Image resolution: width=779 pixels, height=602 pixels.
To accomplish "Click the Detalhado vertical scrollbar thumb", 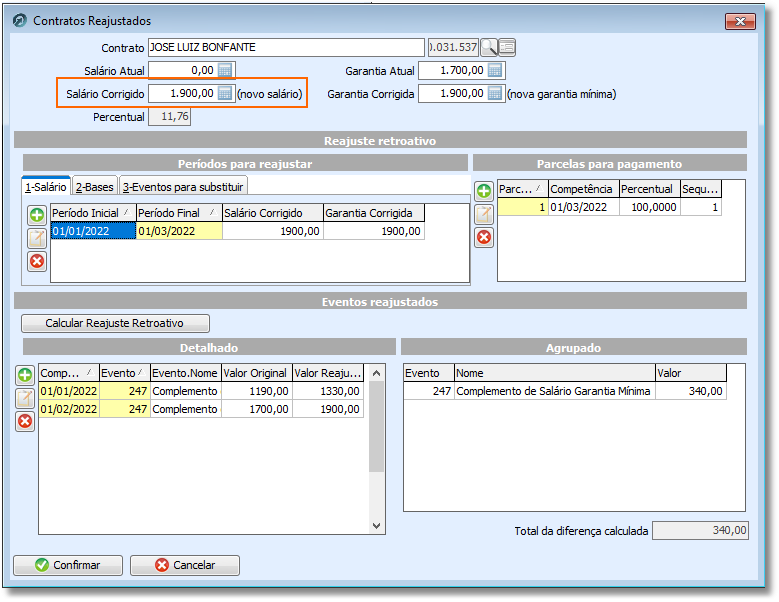I will point(377,427).
